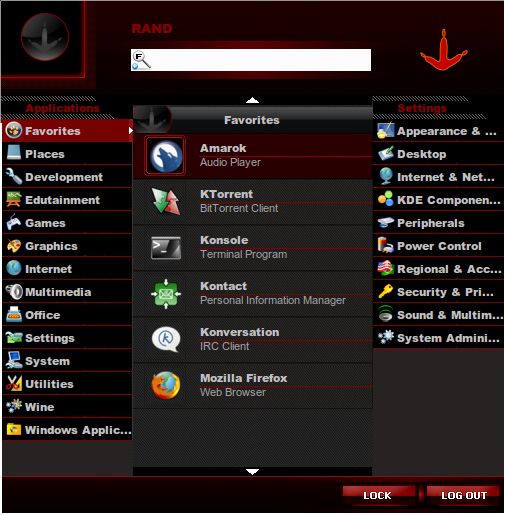Click the Appearance settings icon

click(x=386, y=130)
